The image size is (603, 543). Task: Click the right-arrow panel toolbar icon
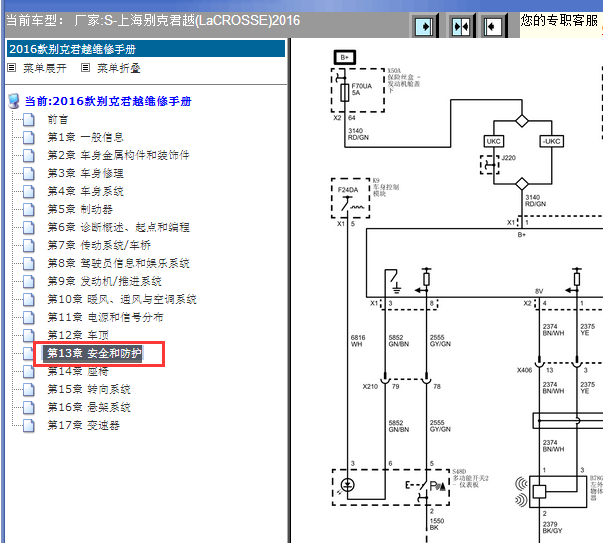pyautogui.click(x=425, y=27)
